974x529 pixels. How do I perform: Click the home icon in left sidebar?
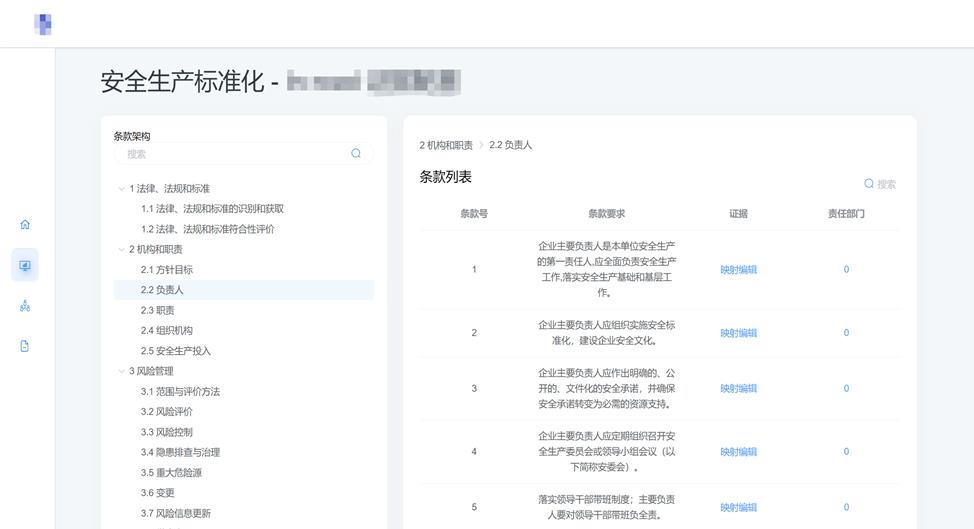click(25, 224)
